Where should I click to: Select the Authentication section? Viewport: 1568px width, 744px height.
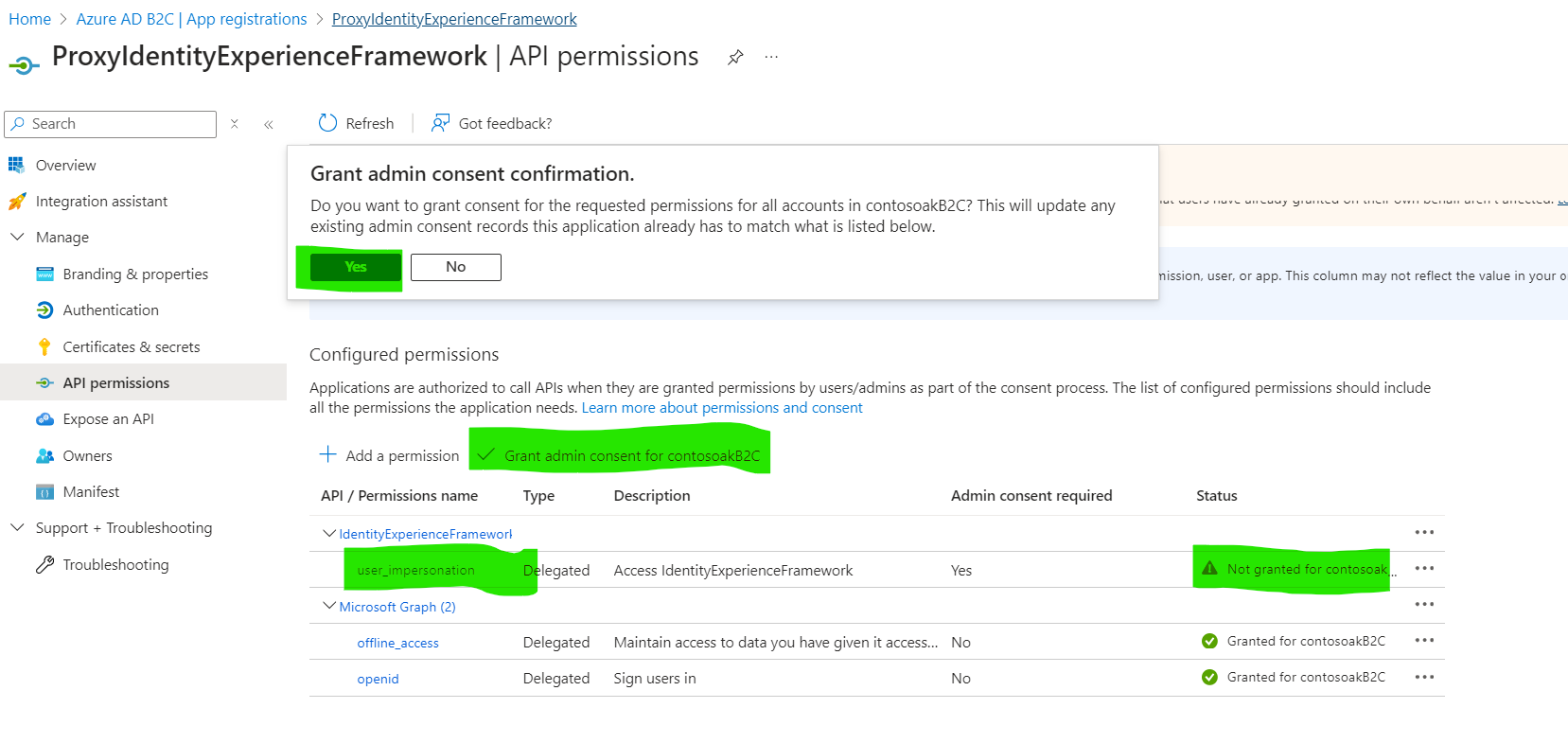[110, 310]
